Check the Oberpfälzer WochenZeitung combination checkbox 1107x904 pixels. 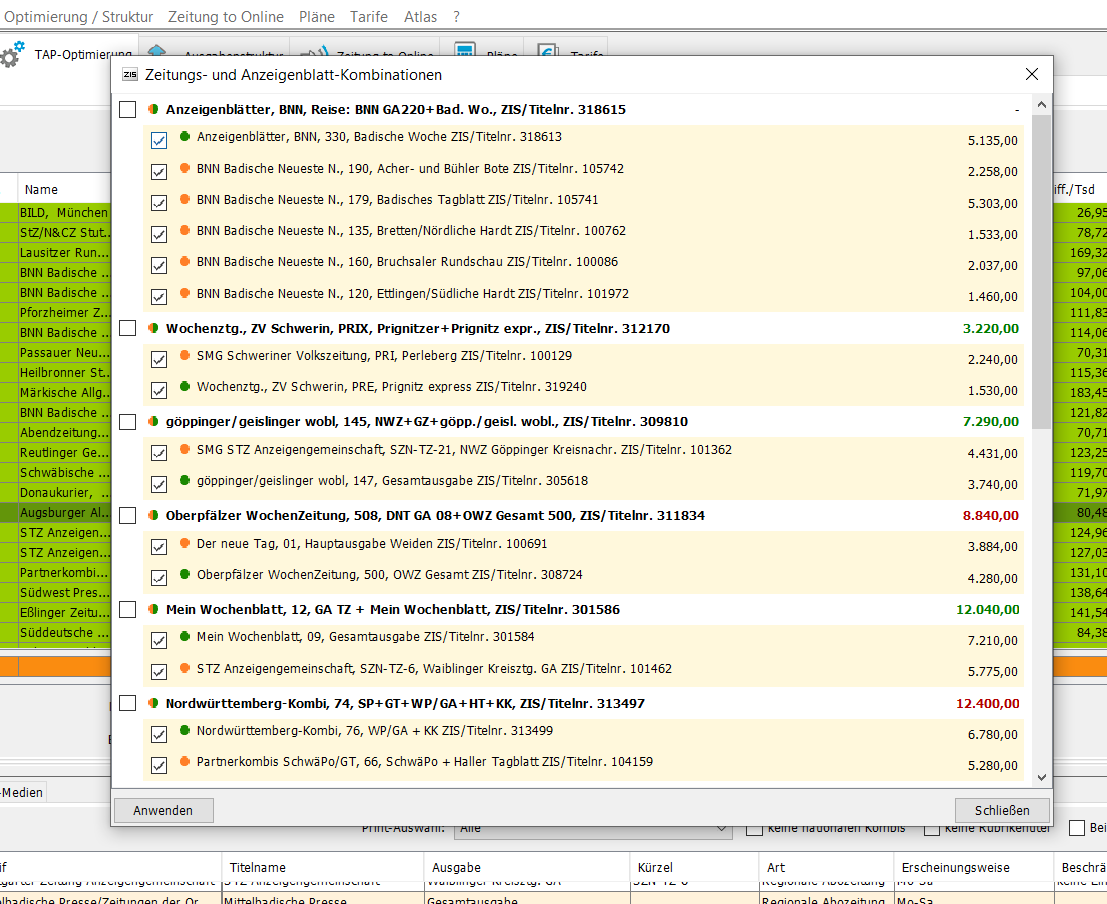[127, 516]
